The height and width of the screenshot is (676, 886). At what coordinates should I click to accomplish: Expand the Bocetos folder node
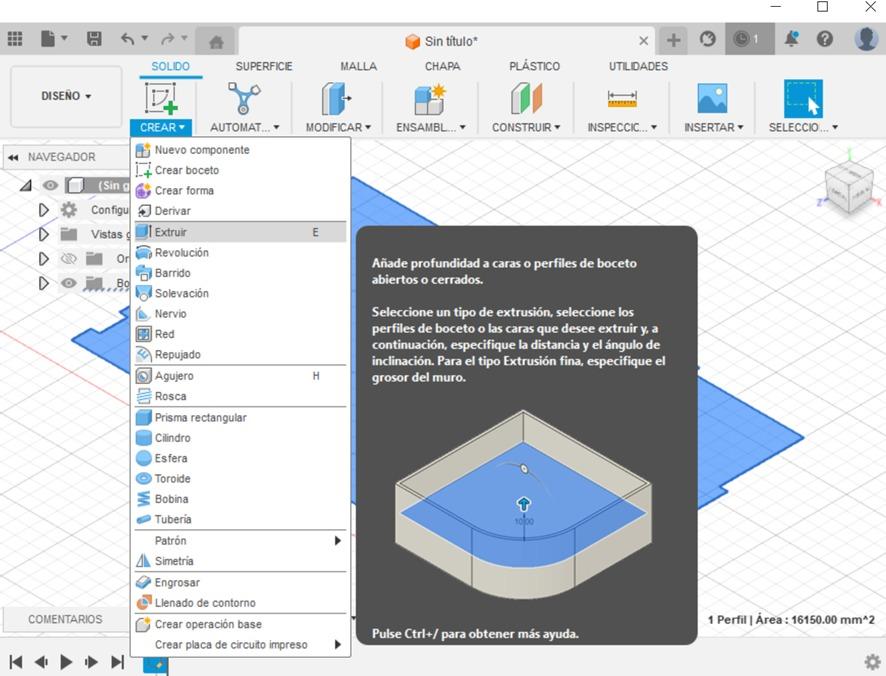44,283
